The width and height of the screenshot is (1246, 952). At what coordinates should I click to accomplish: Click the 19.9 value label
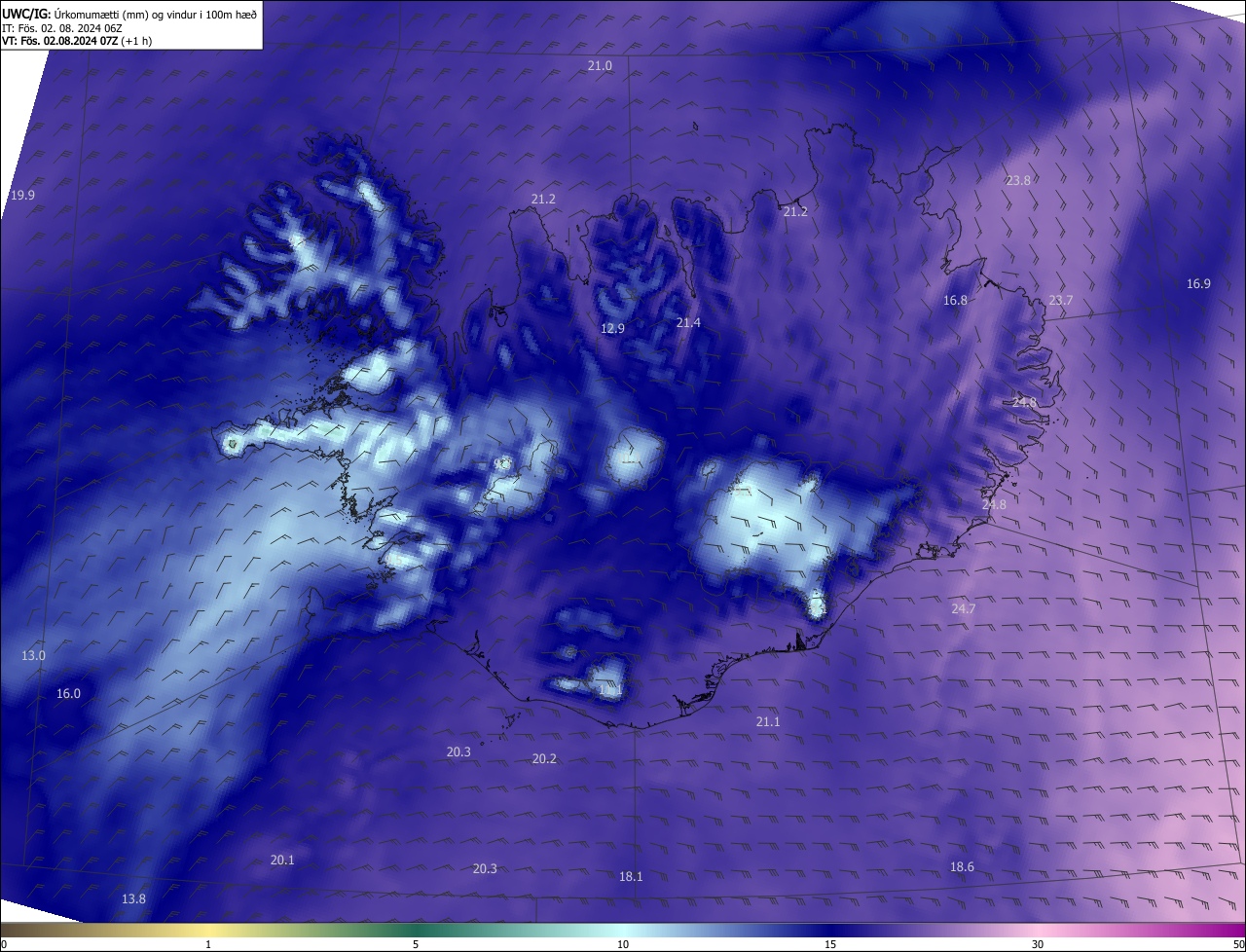coord(22,195)
